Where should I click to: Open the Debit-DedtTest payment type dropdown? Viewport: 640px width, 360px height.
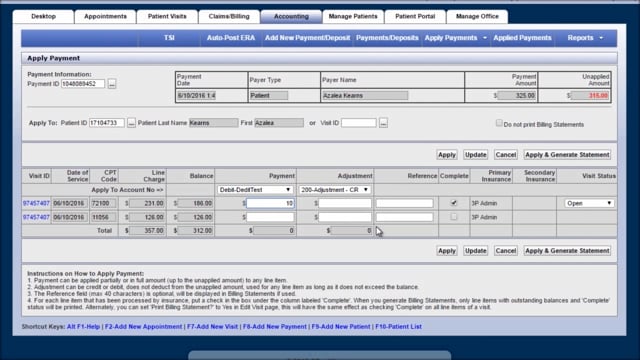tap(255, 190)
